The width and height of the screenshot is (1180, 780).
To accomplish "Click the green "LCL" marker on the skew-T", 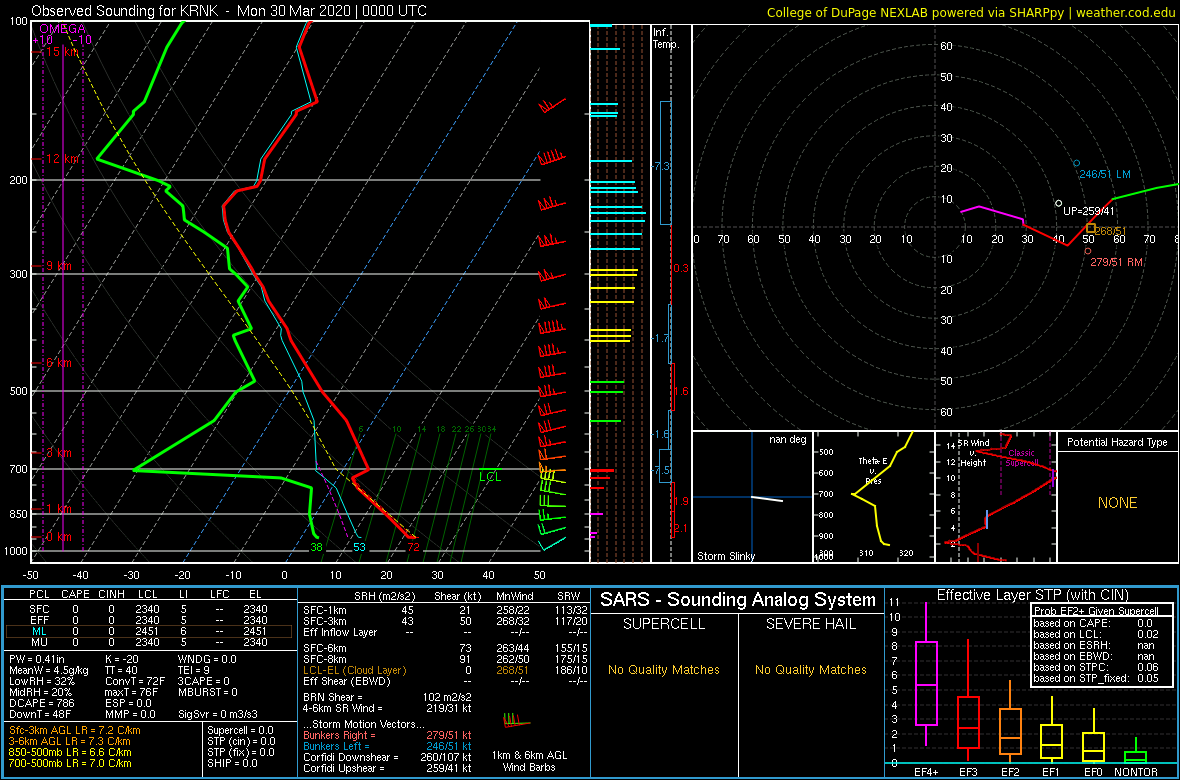I will point(490,476).
